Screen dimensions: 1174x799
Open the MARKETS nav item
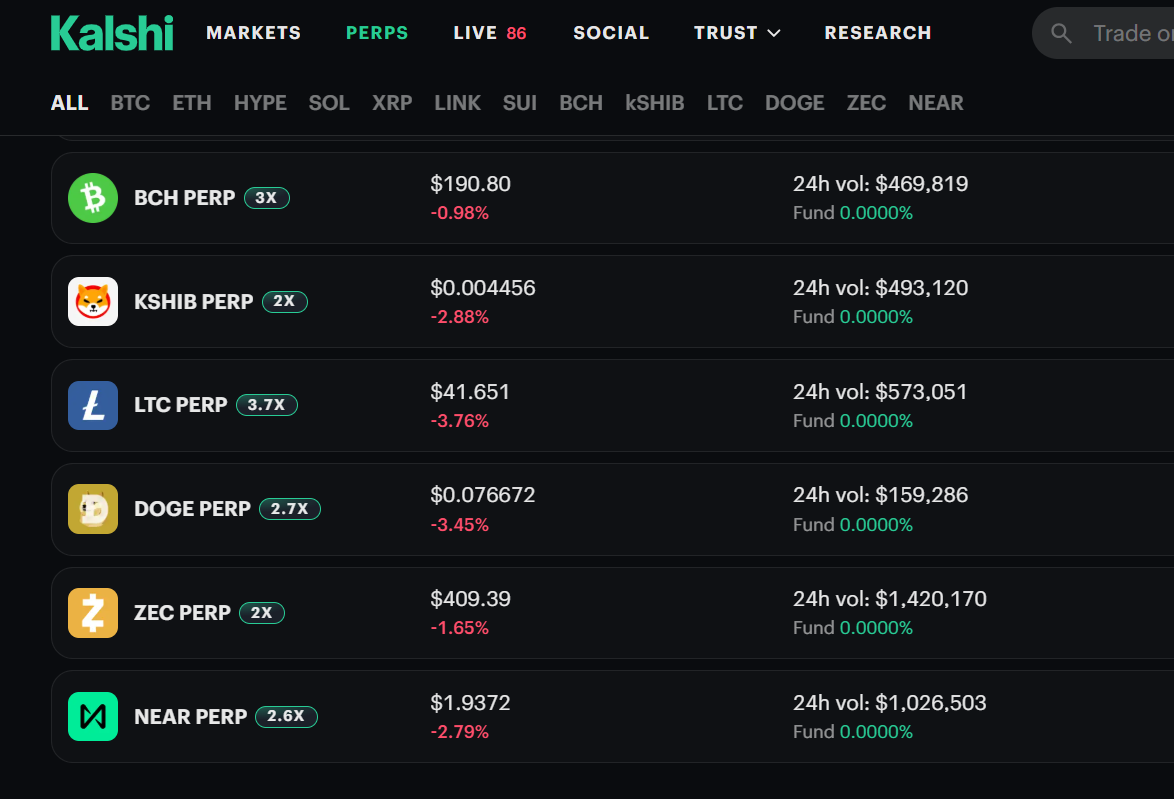254,33
